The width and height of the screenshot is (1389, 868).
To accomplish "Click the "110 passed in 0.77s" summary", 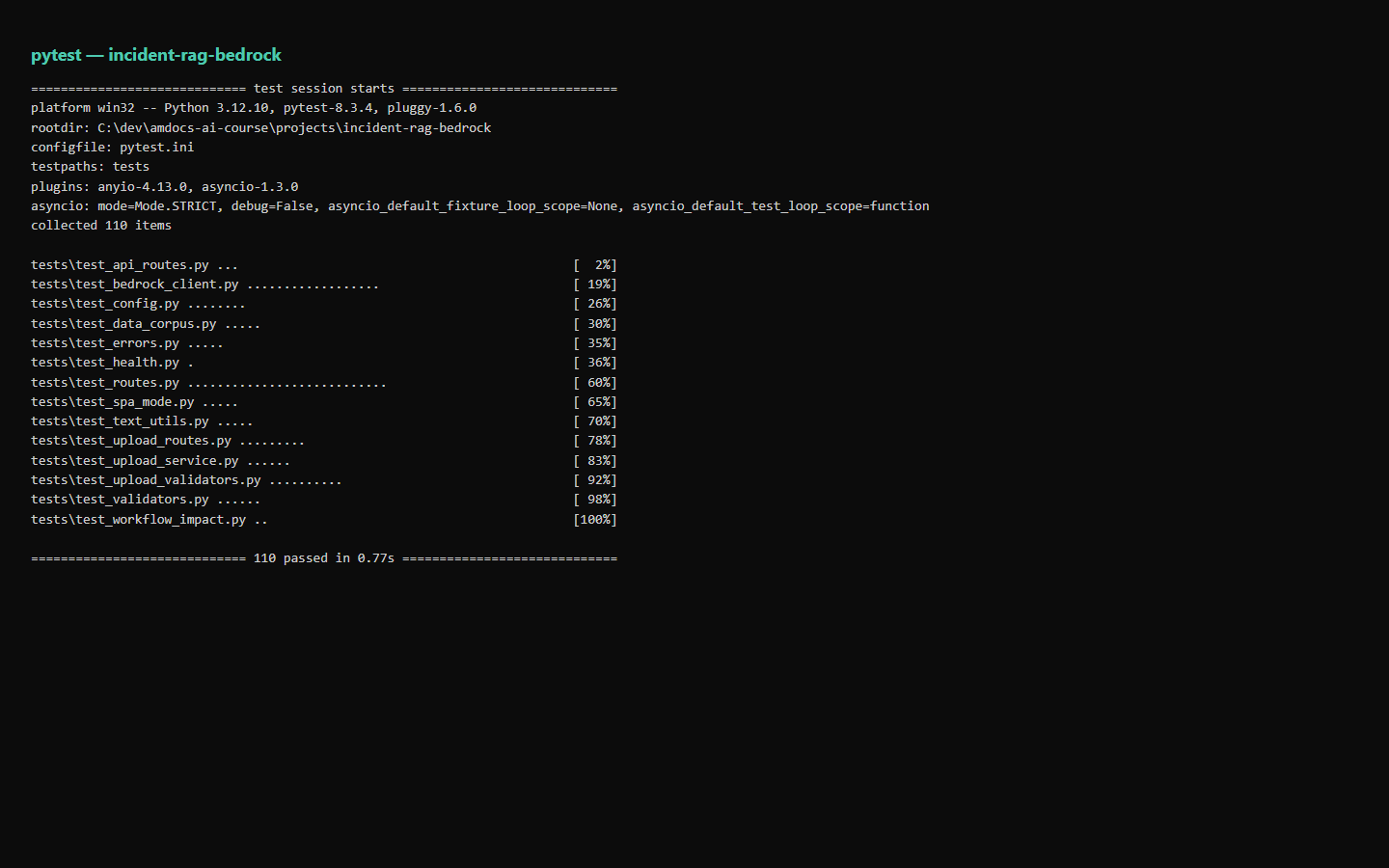I will click(324, 558).
